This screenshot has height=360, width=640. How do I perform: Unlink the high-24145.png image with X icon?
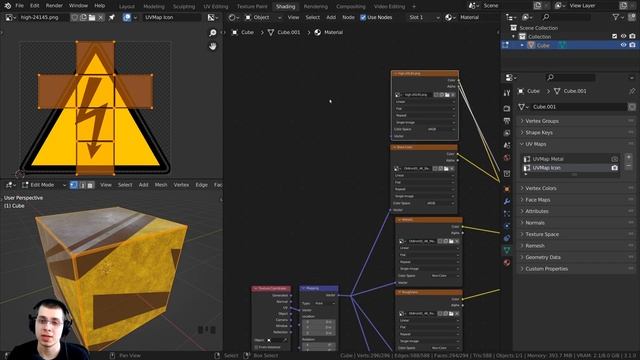coord(100,18)
